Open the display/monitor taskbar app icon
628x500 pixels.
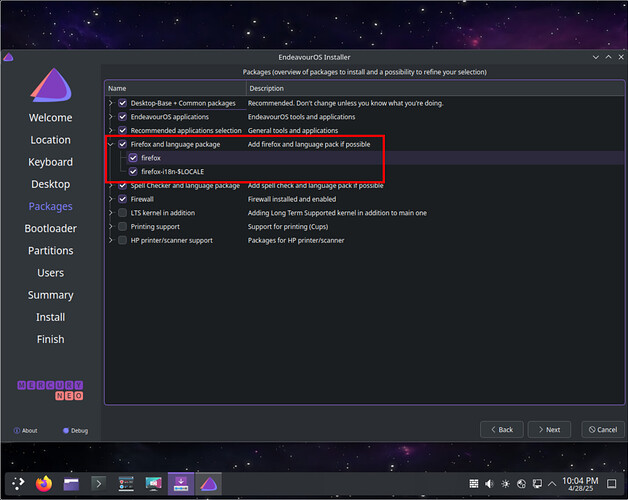coord(153,484)
